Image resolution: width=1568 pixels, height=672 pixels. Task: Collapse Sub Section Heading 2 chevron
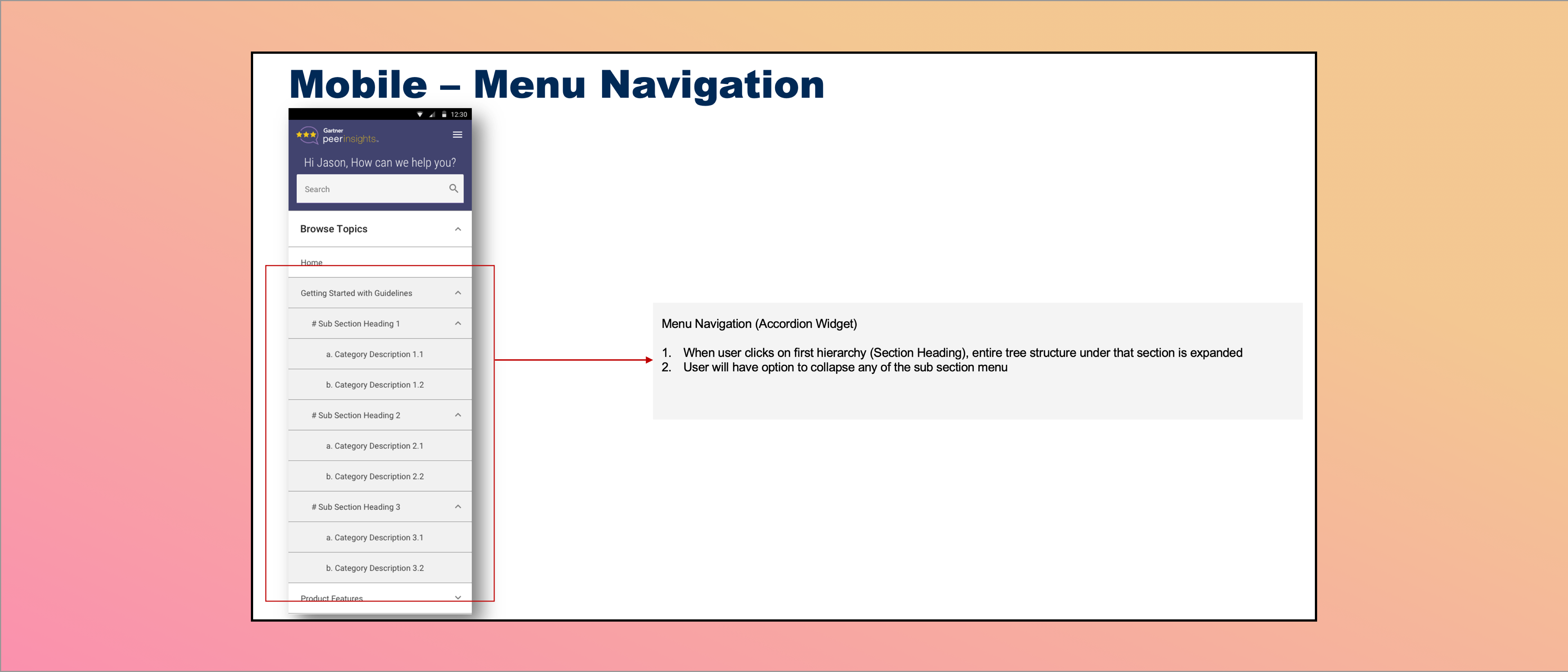click(458, 415)
